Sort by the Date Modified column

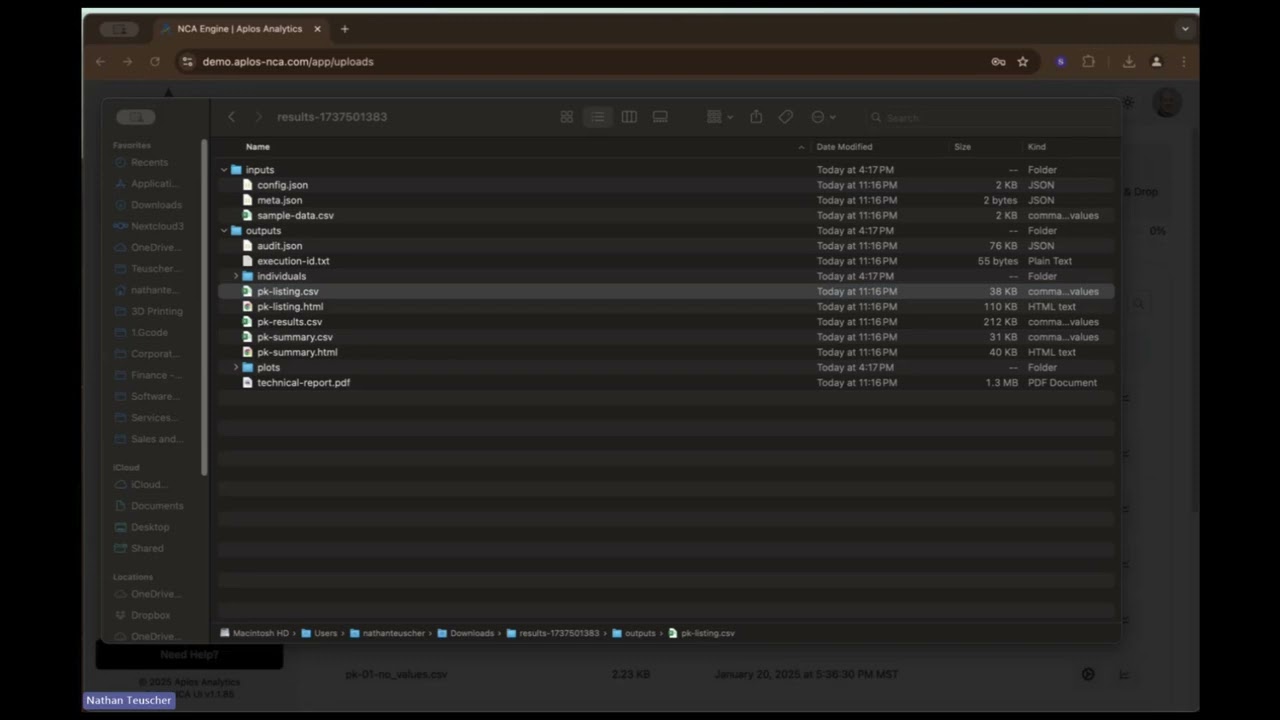click(x=844, y=147)
